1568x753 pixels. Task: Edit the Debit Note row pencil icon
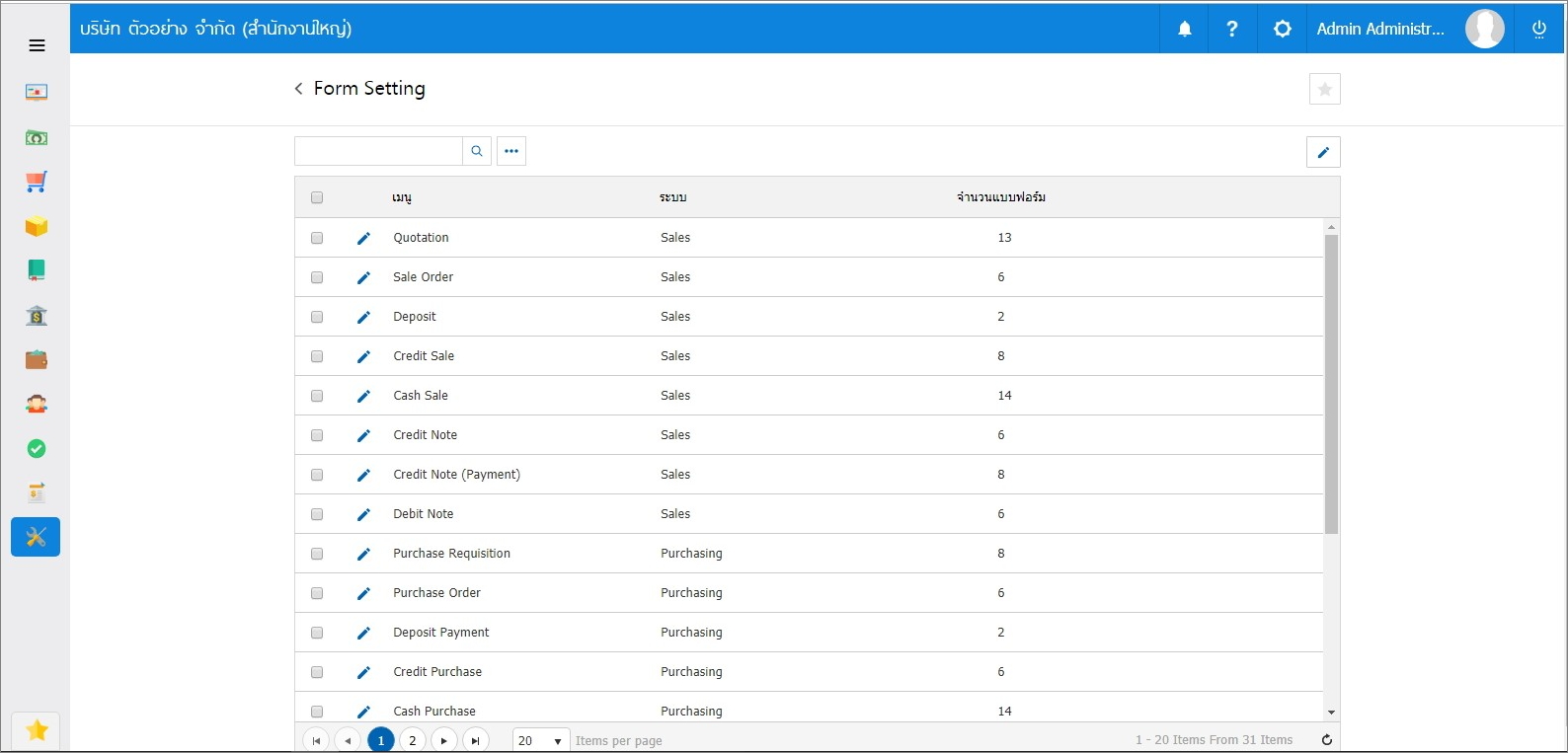(x=363, y=514)
